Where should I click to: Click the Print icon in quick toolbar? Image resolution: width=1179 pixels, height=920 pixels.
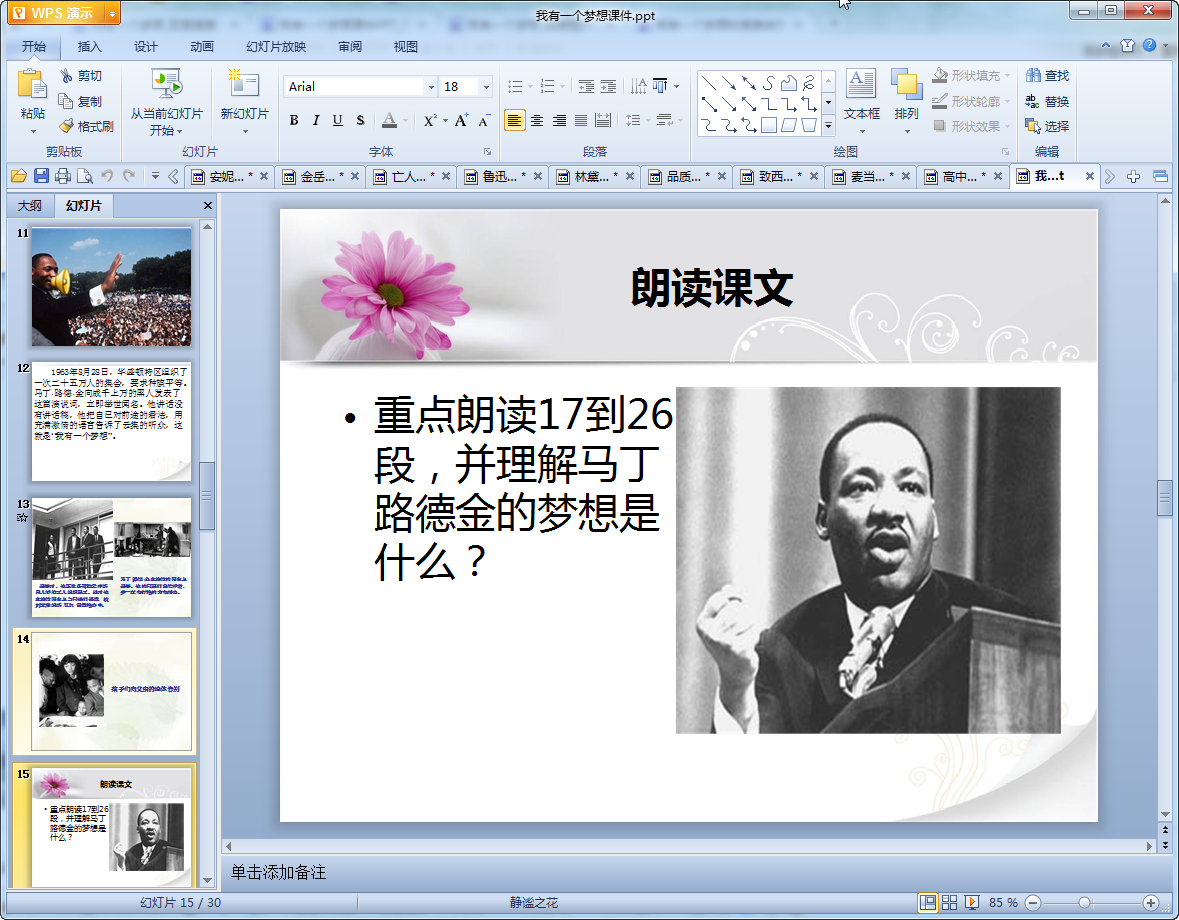tap(63, 176)
